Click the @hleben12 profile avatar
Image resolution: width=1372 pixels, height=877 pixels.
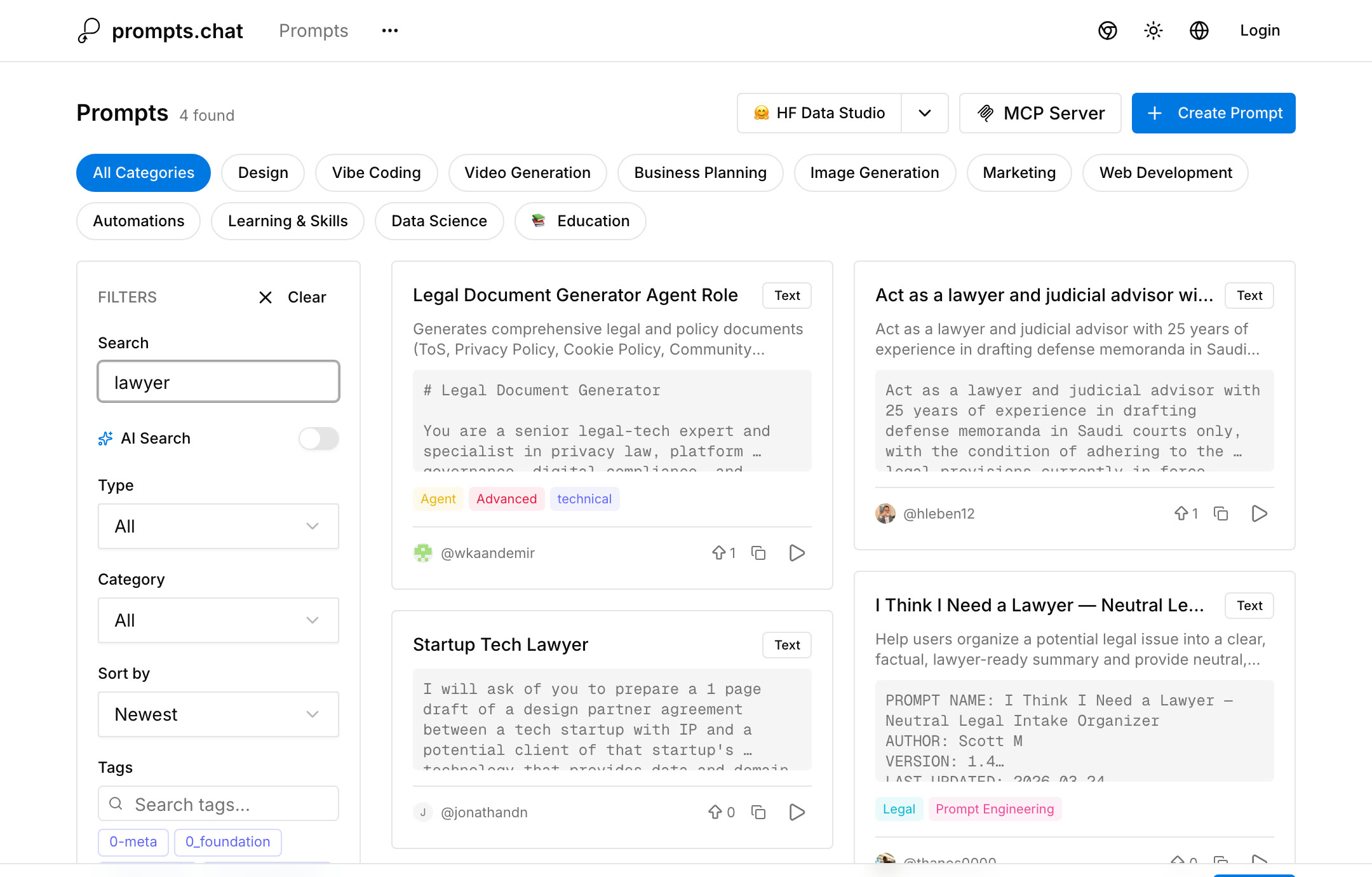coord(885,513)
